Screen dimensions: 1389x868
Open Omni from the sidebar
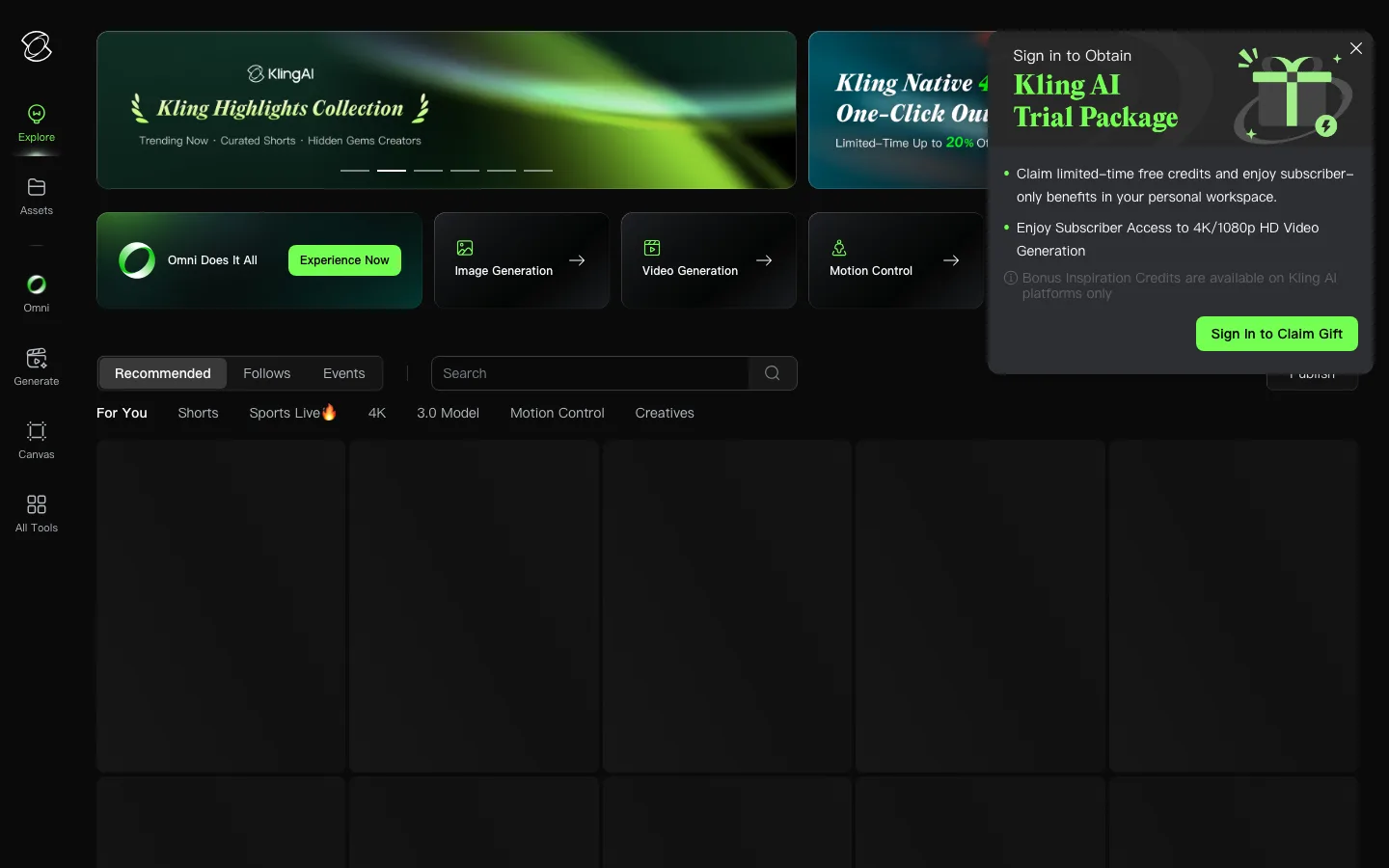[x=37, y=293]
